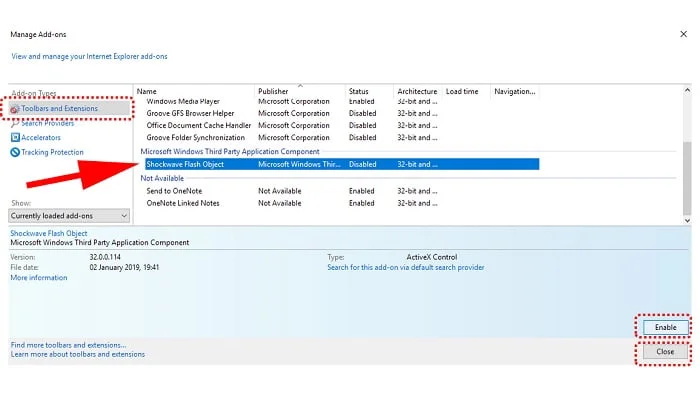Open Find more toolbars and extensions link
700x393 pixels.
[x=68, y=345]
